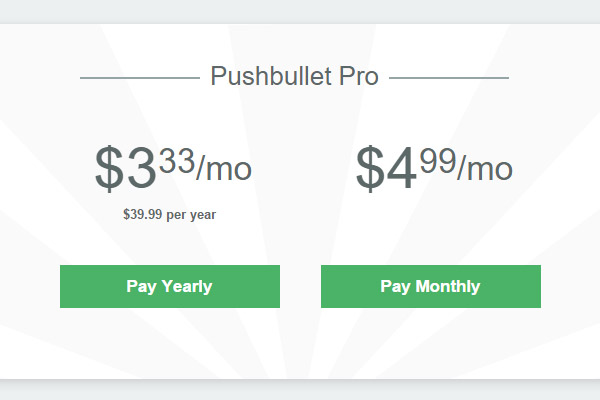Viewport: 600px width, 400px height.
Task: Click the gray strip above the pricing card
Action: 300,11
